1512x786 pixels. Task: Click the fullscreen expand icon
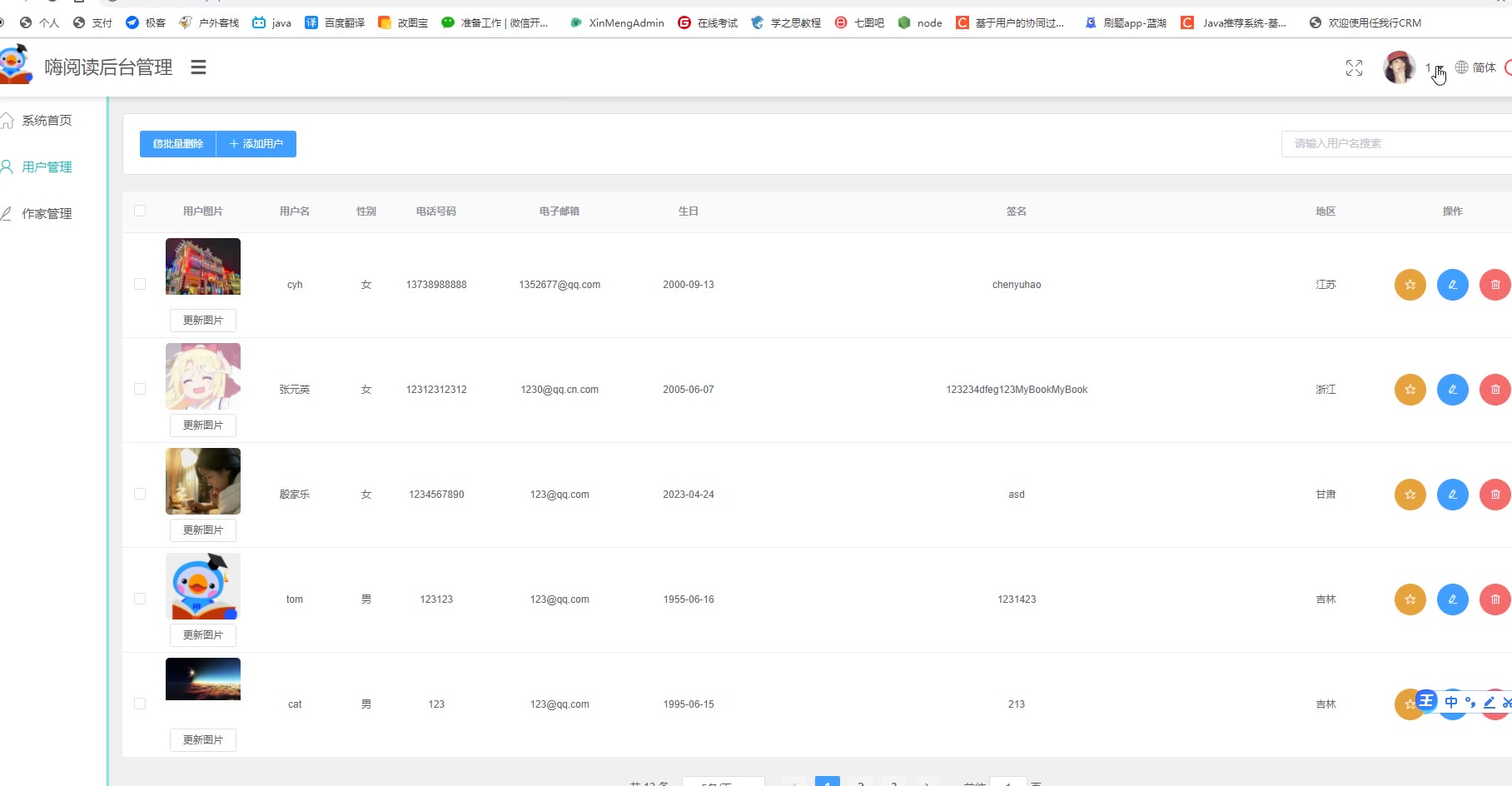(x=1354, y=68)
